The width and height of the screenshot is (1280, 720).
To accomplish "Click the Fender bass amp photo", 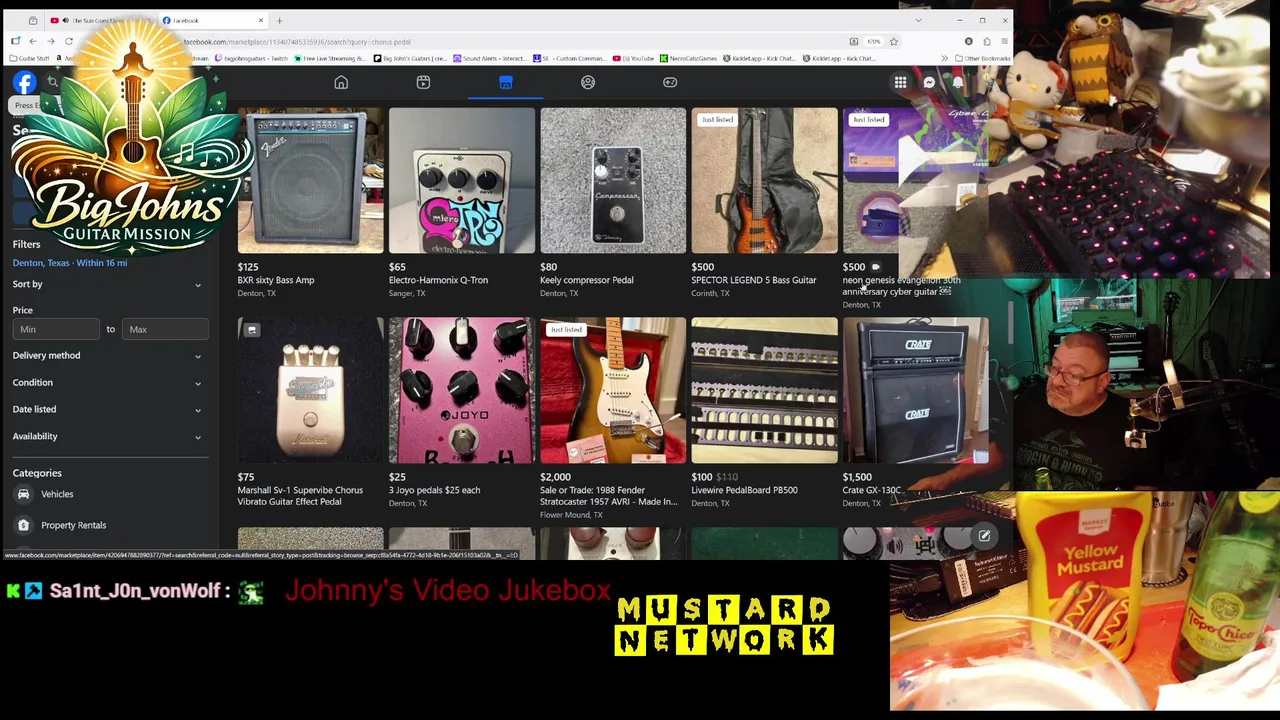I will [310, 180].
